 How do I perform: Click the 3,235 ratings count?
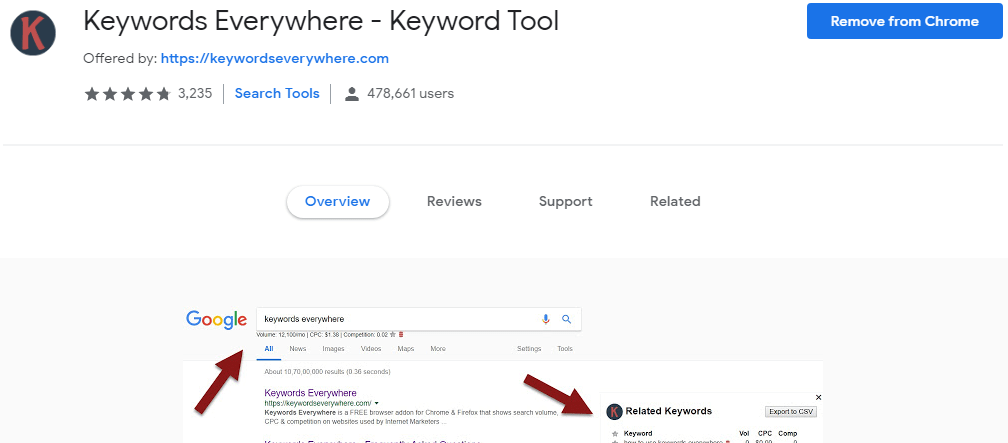(195, 94)
